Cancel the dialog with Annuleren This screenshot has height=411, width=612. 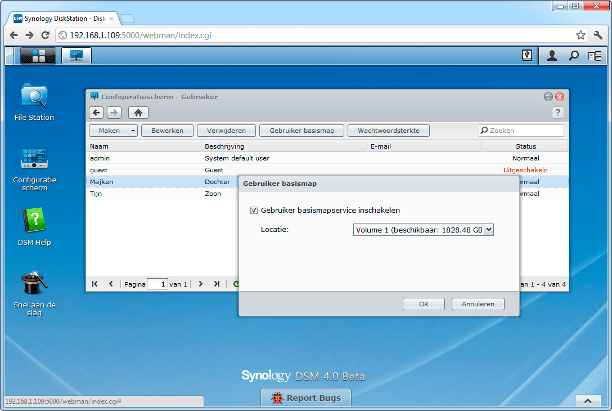click(x=478, y=304)
